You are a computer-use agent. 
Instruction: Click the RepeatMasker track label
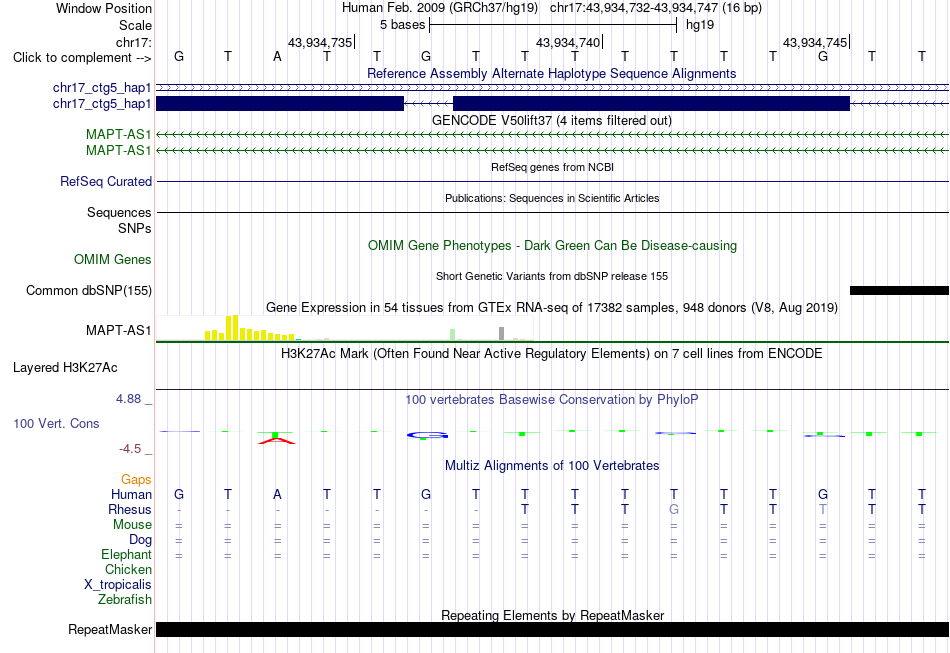click(x=110, y=629)
